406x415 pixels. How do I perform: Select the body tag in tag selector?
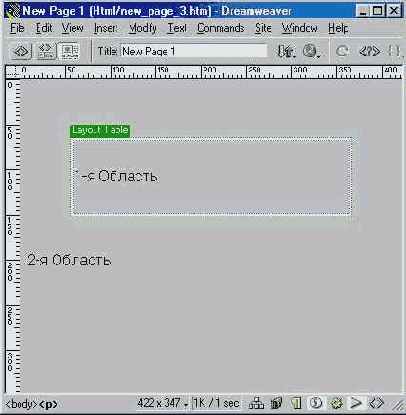coord(22,404)
